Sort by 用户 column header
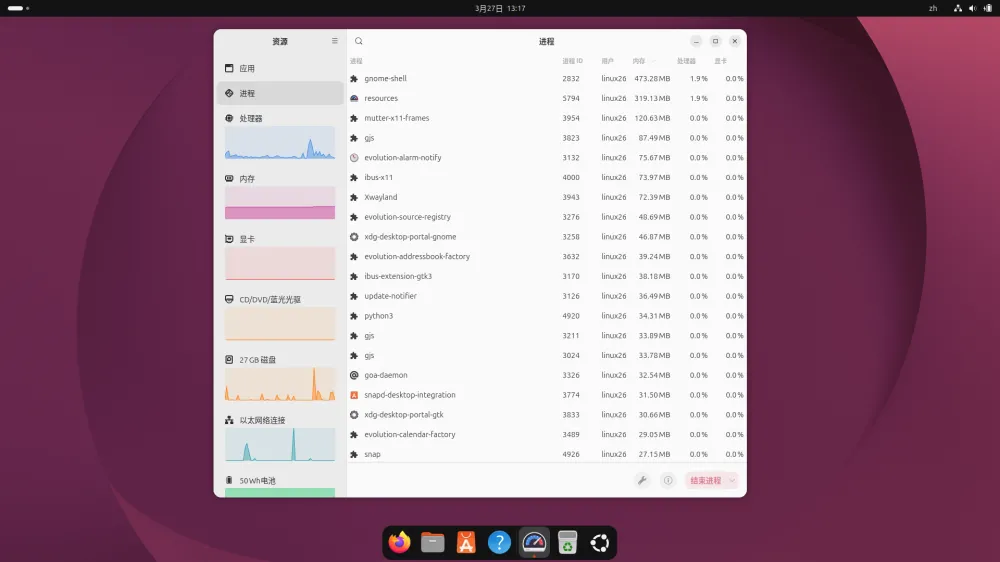This screenshot has width=1000, height=562. pos(607,61)
